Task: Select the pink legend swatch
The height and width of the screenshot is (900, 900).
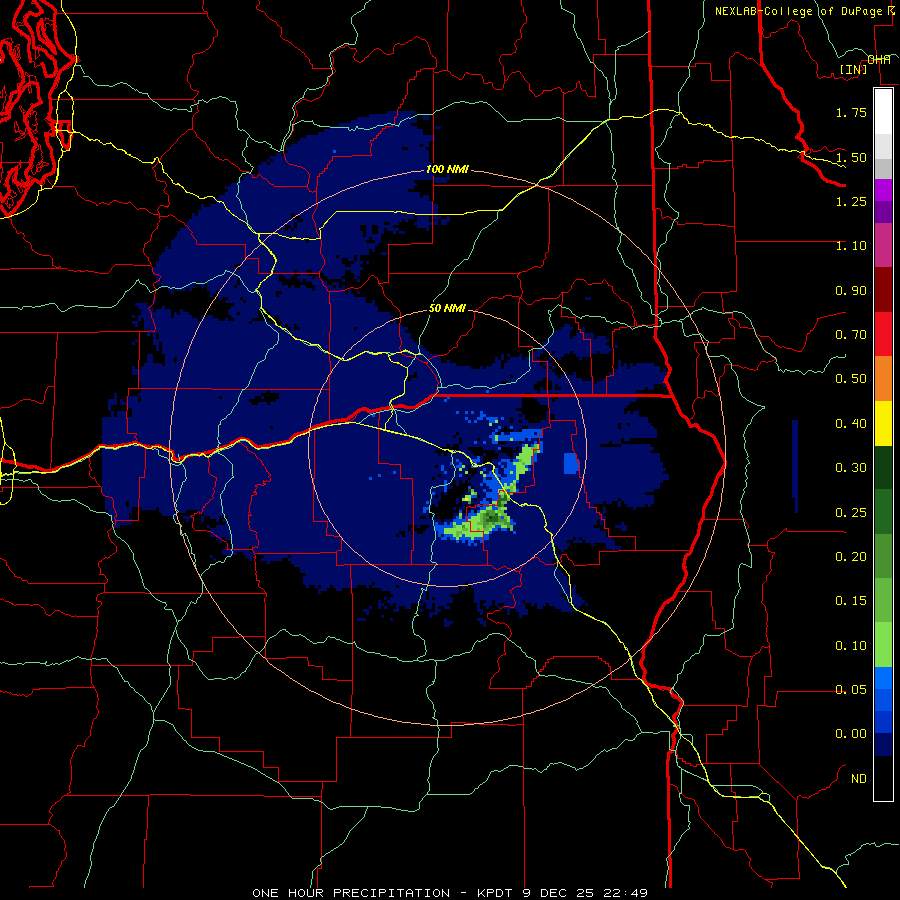Action: [x=883, y=246]
